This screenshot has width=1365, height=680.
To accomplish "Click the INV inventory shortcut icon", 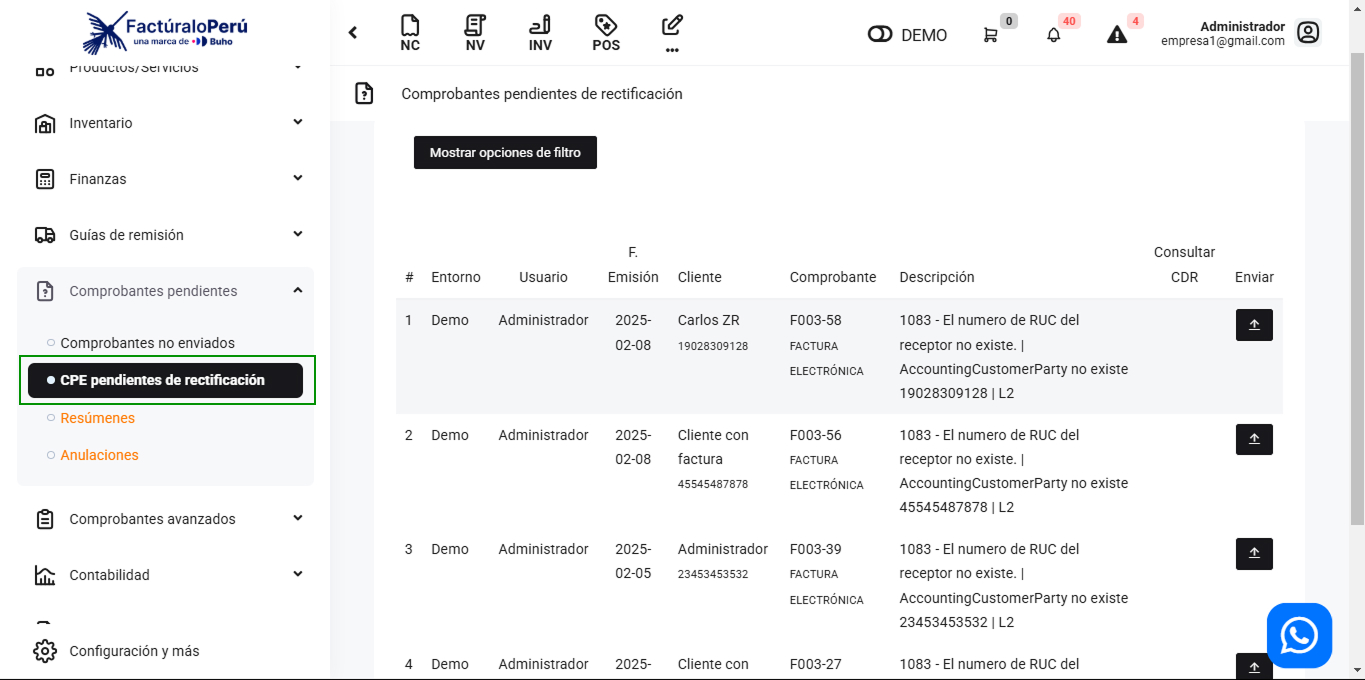I will pos(540,33).
